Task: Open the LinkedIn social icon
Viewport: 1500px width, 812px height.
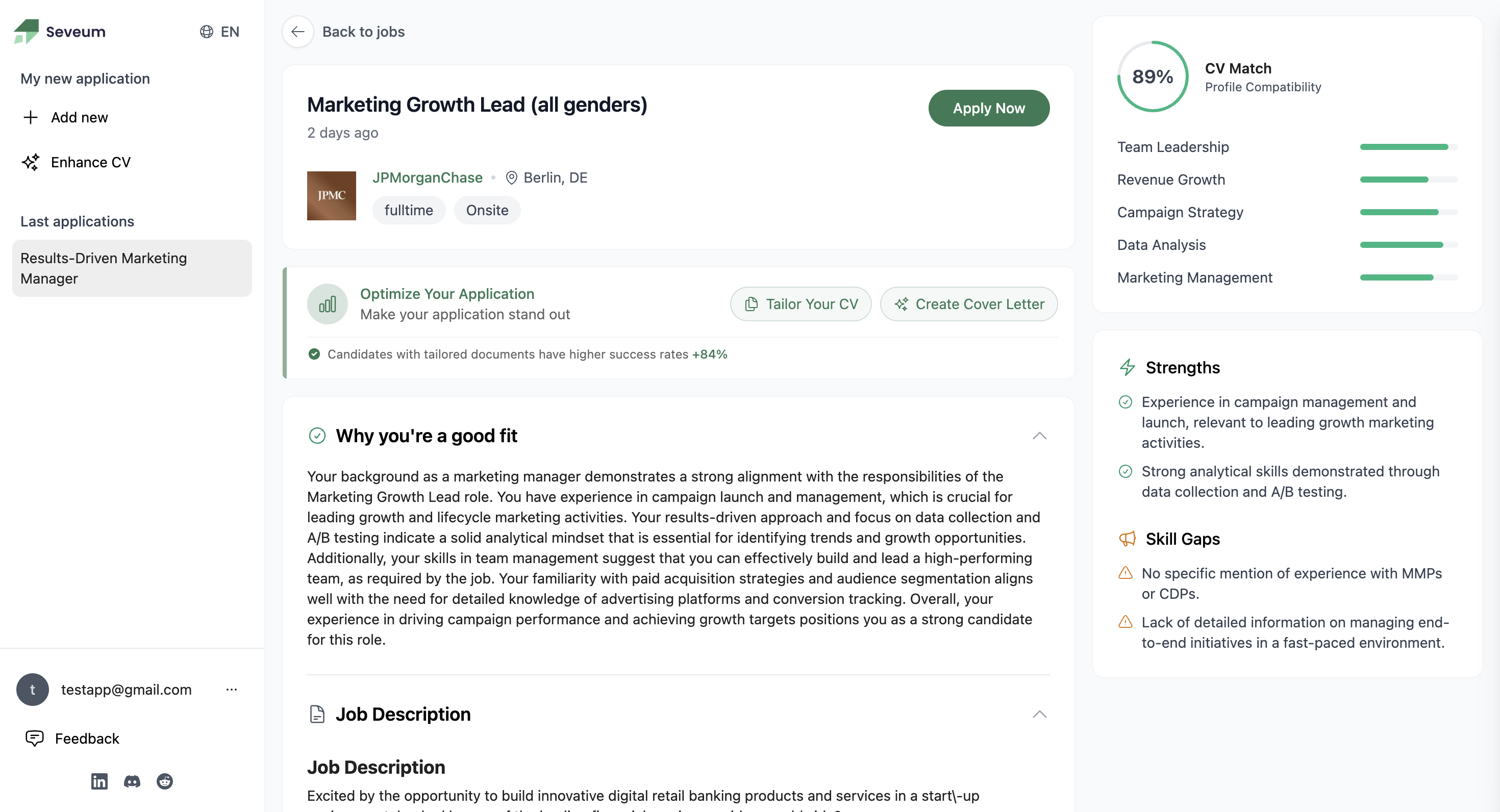Action: pyautogui.click(x=99, y=781)
